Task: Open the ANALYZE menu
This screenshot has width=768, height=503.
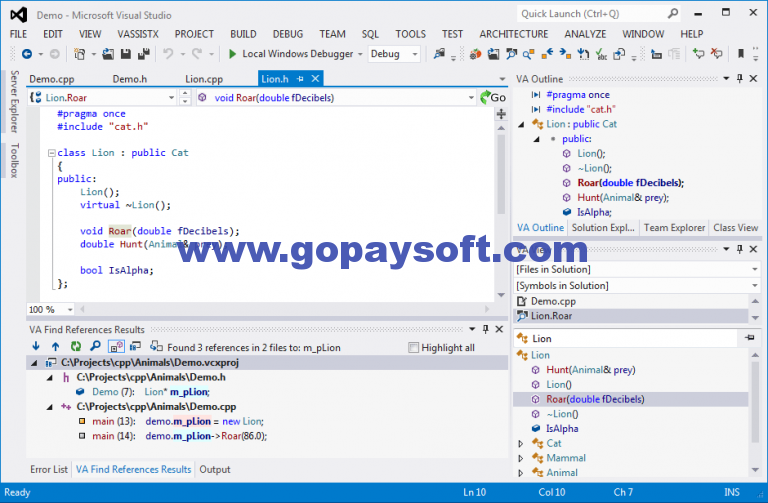Action: tap(585, 34)
